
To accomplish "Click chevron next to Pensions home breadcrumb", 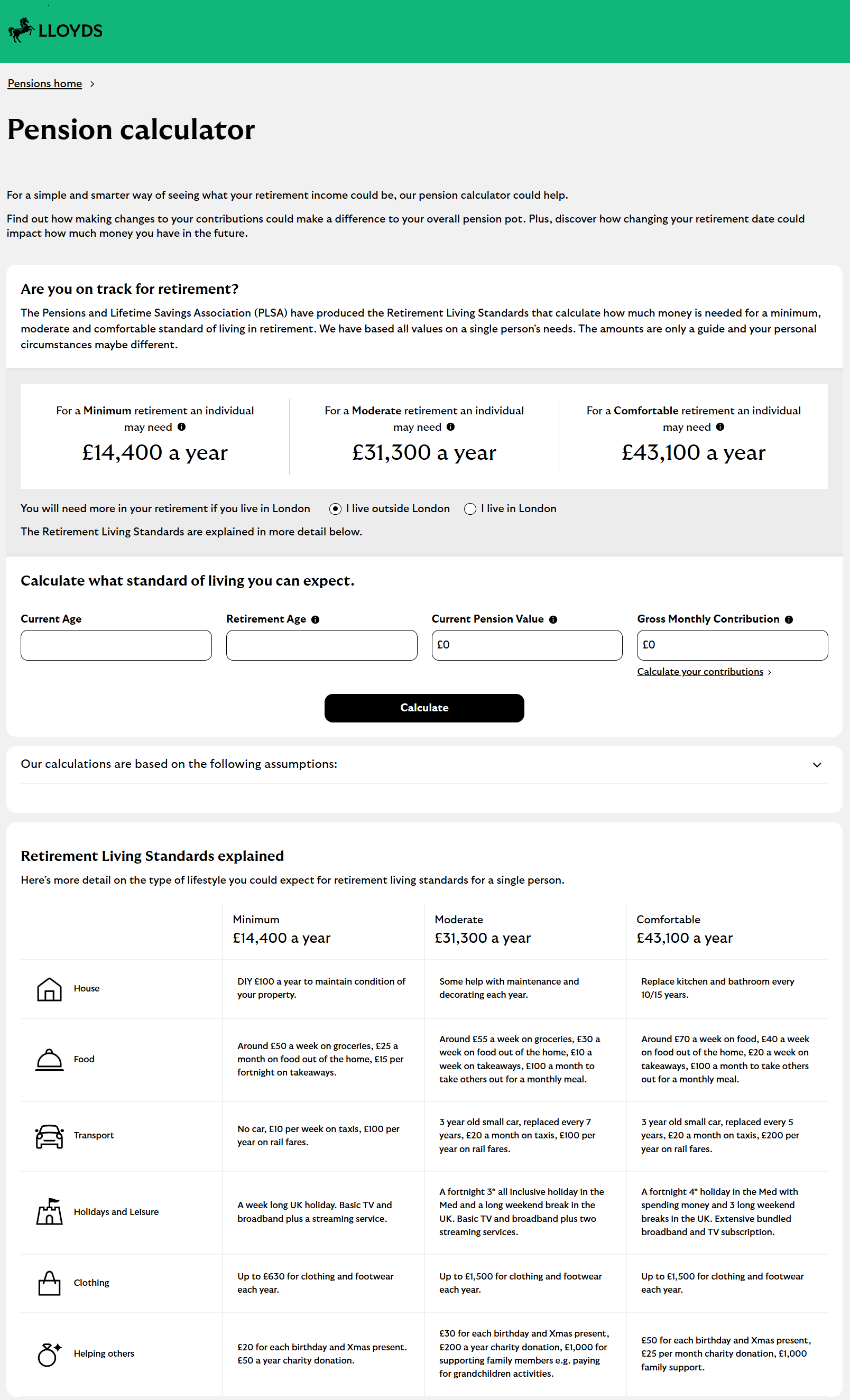I will pyautogui.click(x=93, y=84).
